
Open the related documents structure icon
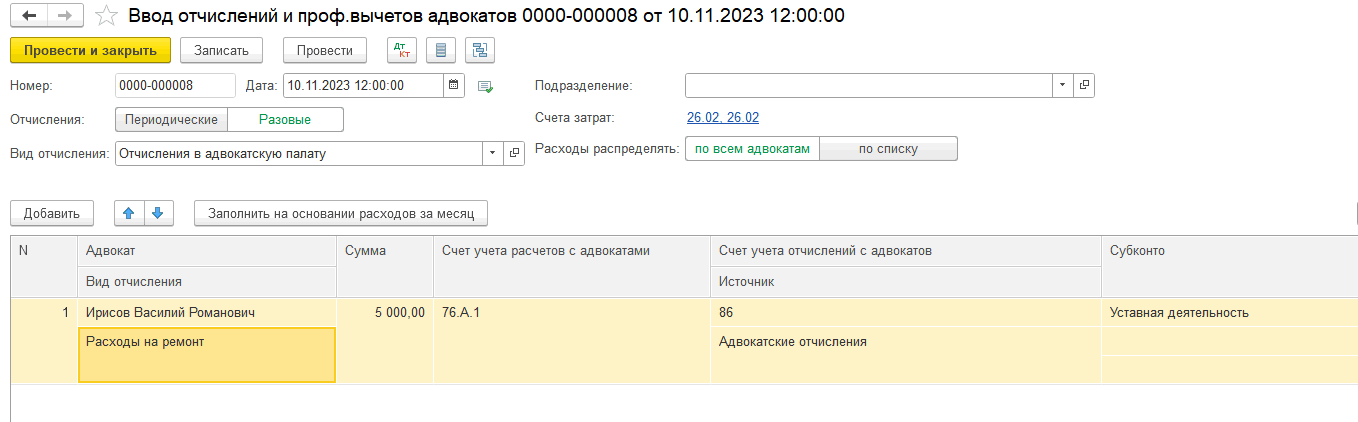coord(479,50)
